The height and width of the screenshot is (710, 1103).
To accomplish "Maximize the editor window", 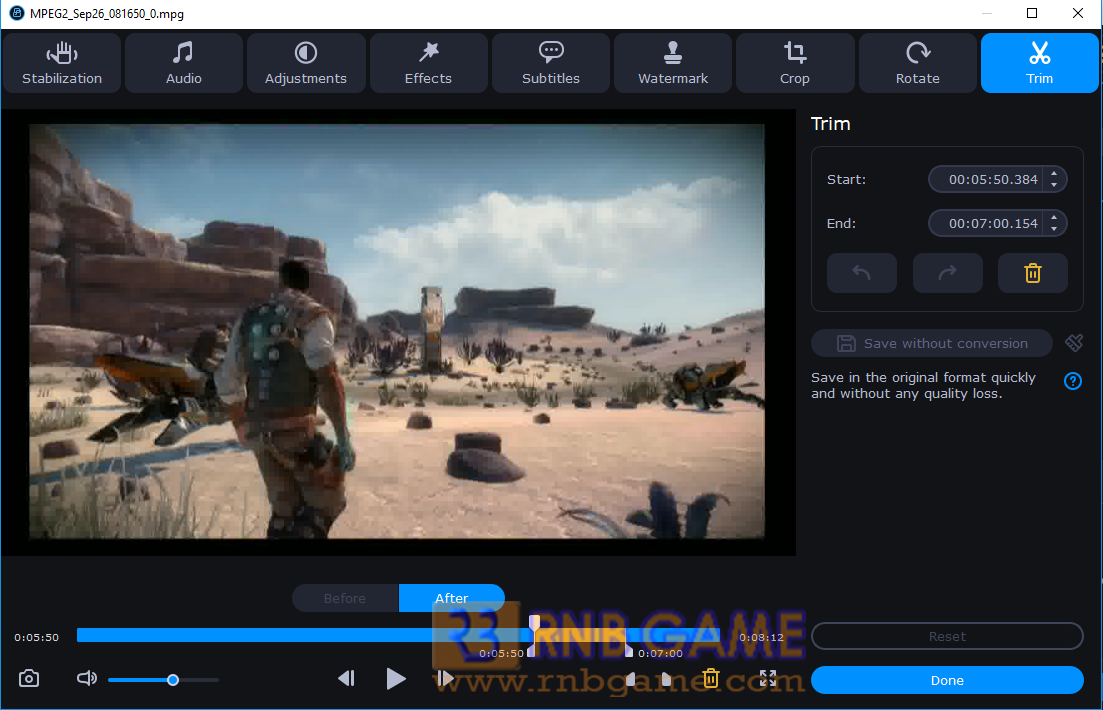I will pyautogui.click(x=1032, y=13).
